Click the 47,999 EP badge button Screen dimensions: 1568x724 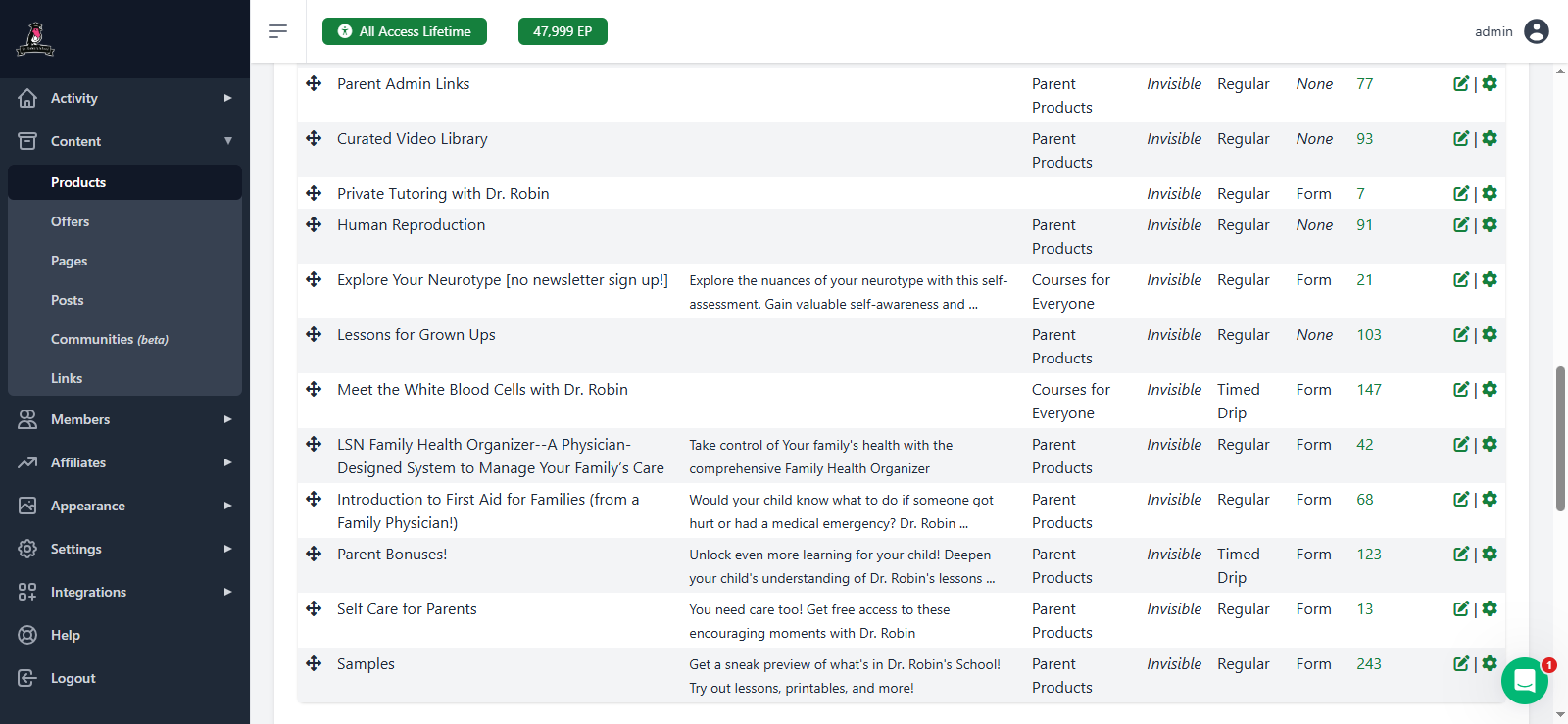pyautogui.click(x=563, y=31)
